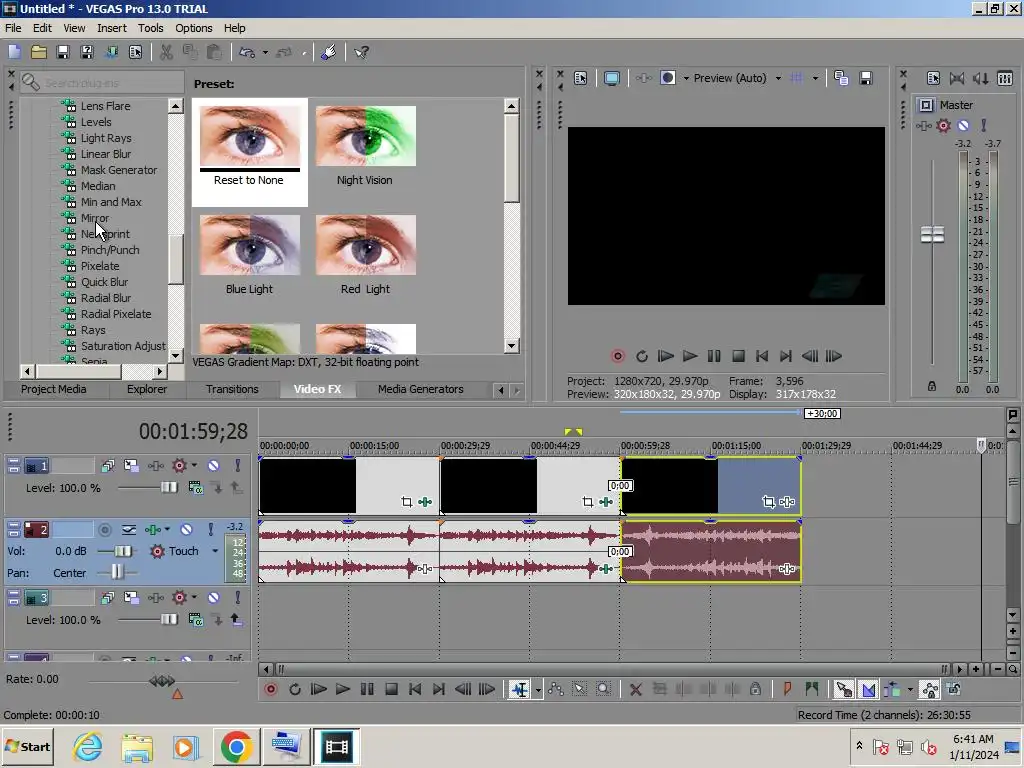This screenshot has width=1024, height=768.
Task: Save preview snapshot to file icon
Action: [x=866, y=78]
